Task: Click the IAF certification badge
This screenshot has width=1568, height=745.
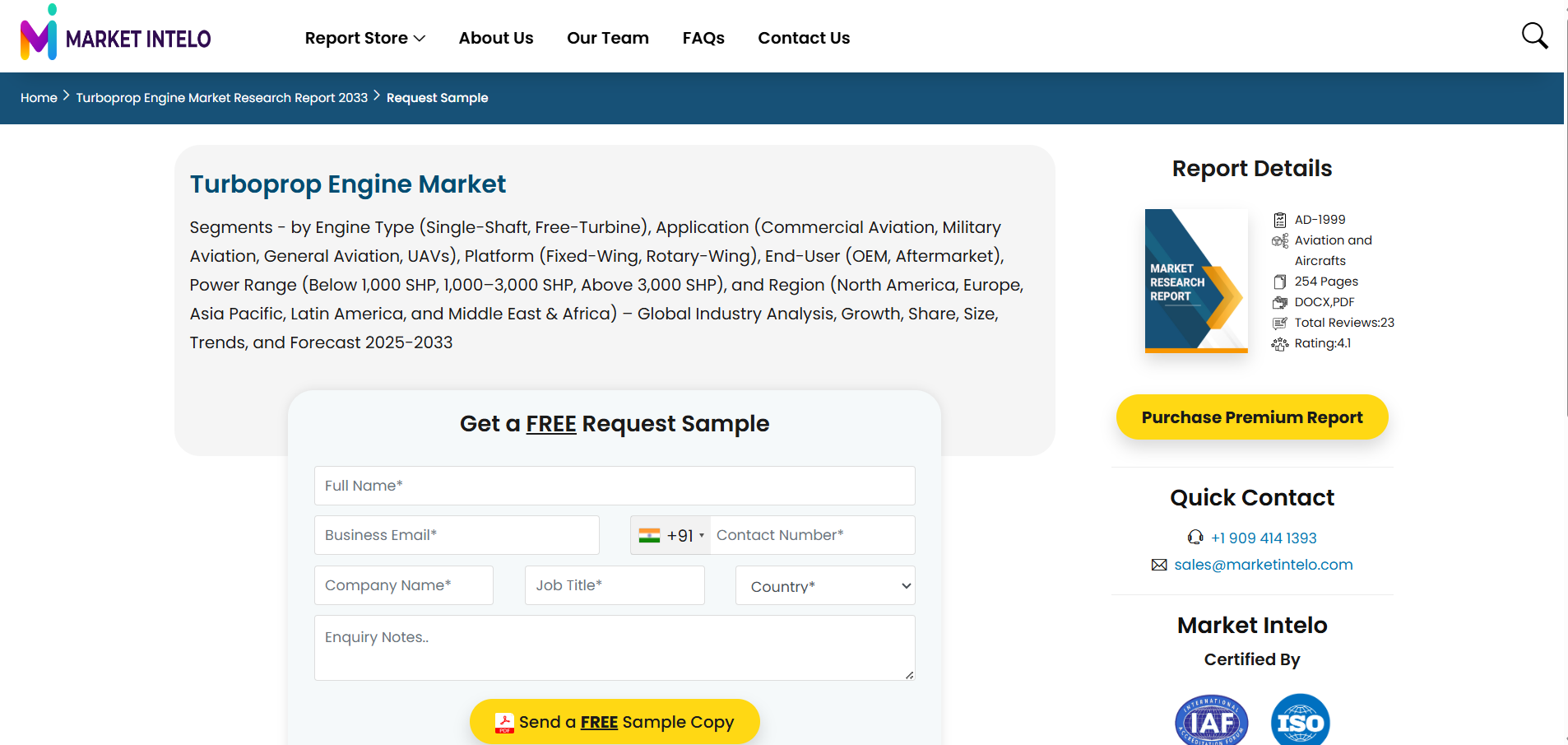Action: point(1211,720)
